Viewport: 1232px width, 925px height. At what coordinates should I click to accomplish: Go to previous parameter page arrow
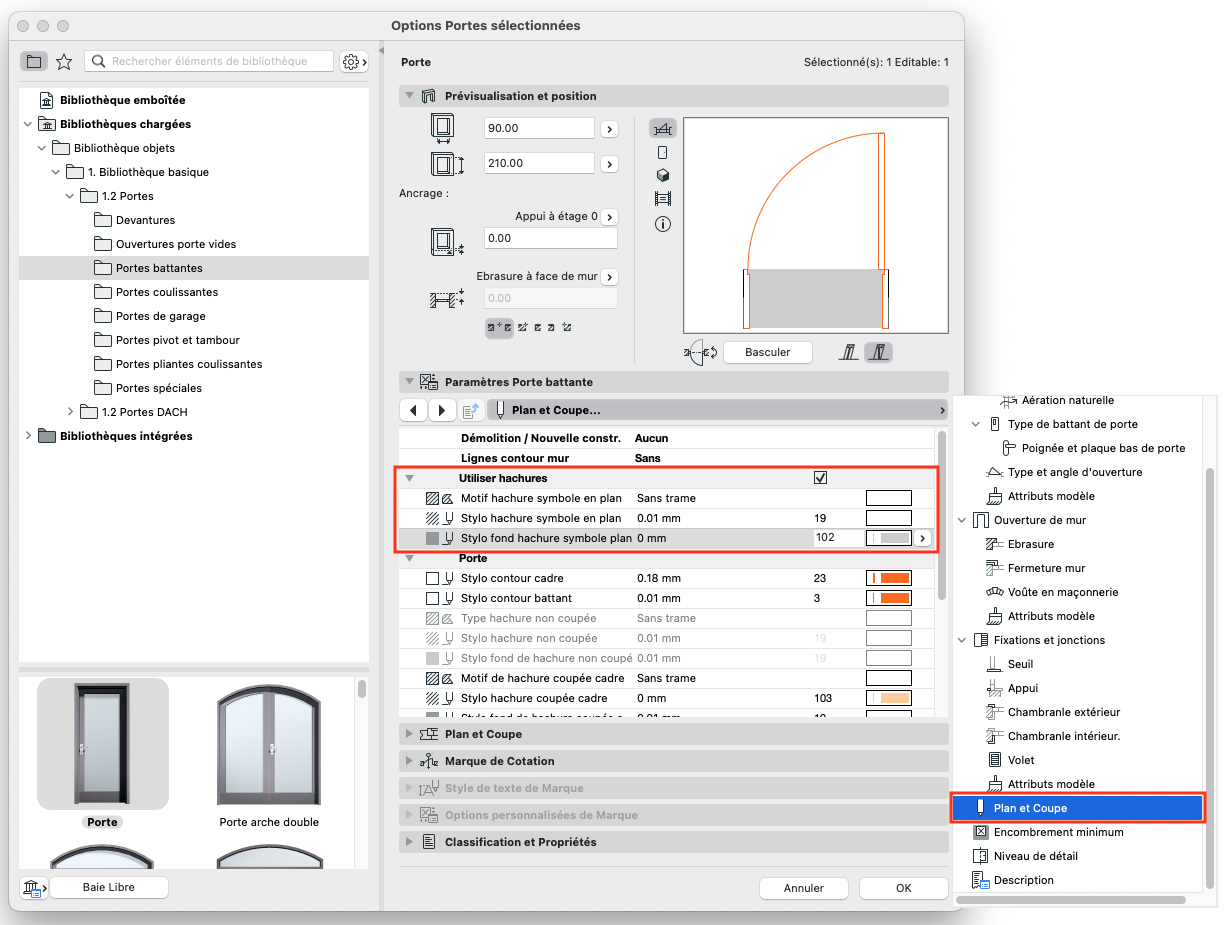[414, 410]
